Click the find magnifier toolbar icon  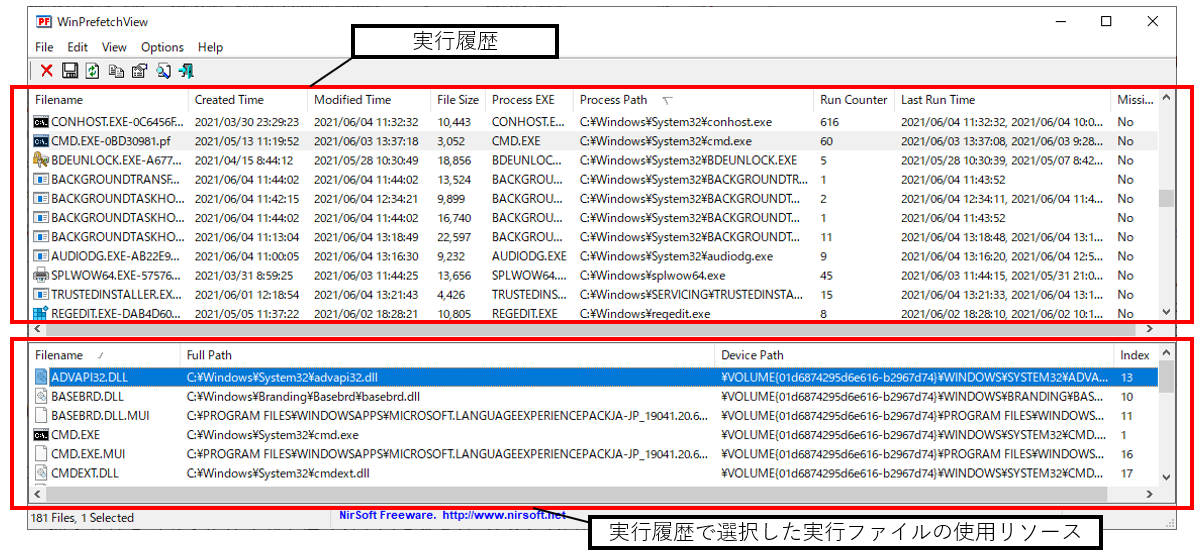163,71
